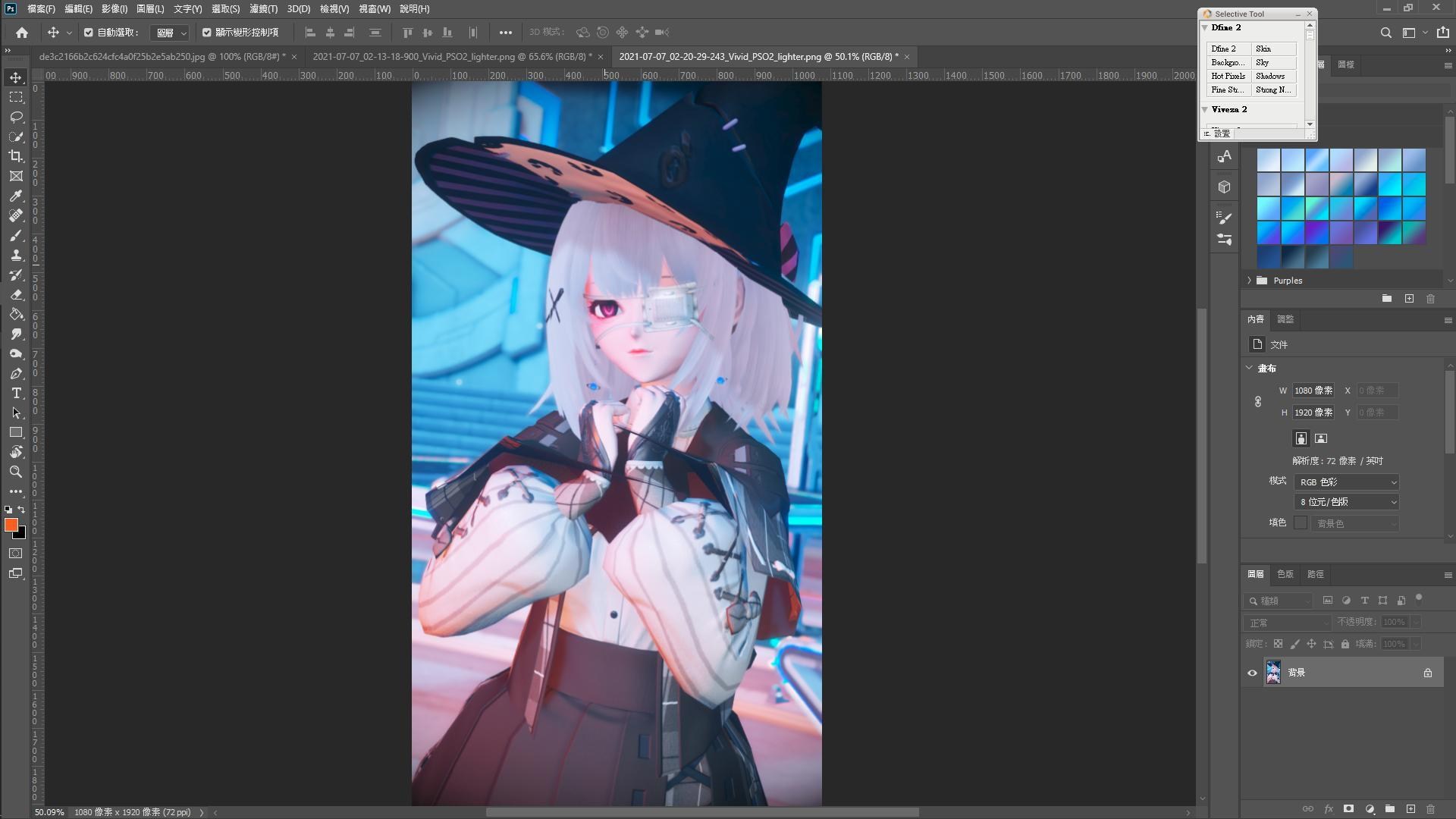Click the Hot Pixels button
The width and height of the screenshot is (1456, 819).
click(1228, 77)
